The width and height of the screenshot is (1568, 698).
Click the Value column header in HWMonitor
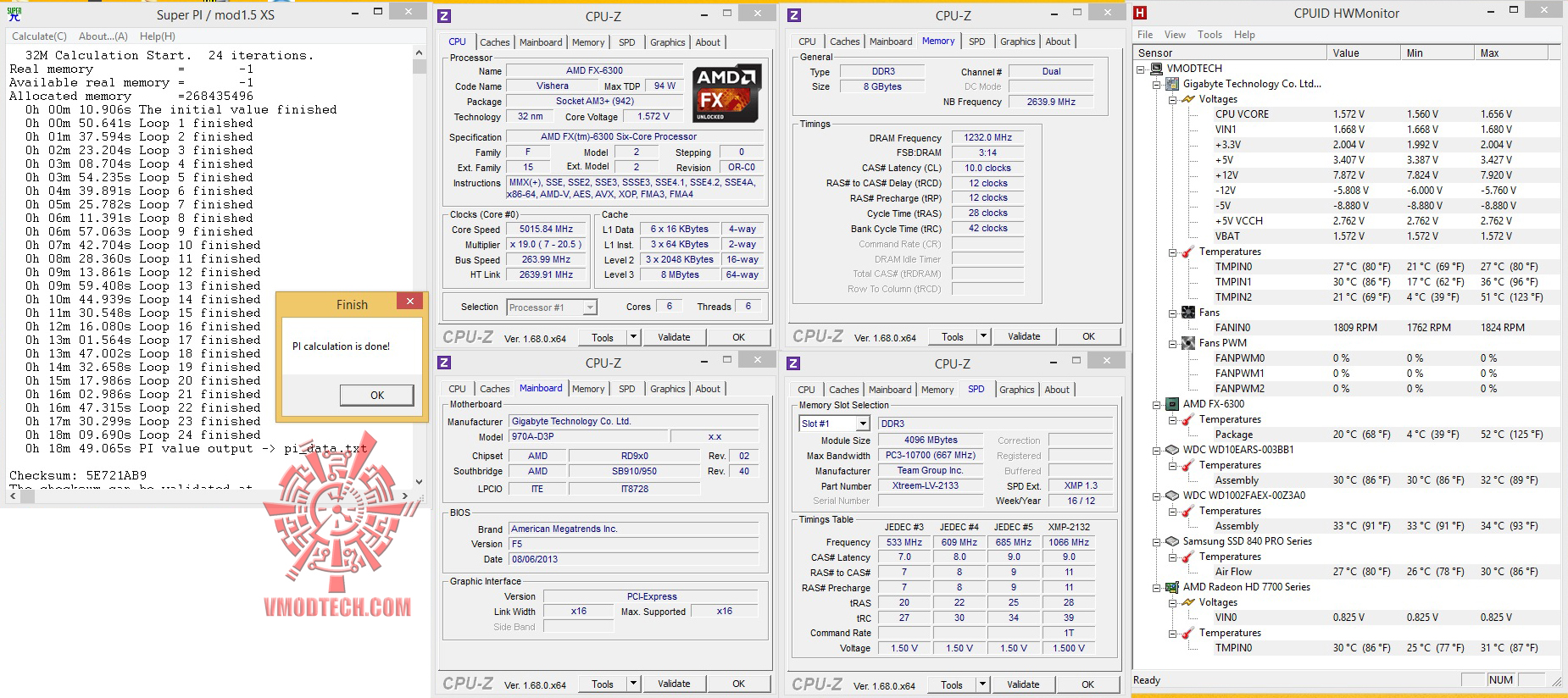coord(1364,53)
